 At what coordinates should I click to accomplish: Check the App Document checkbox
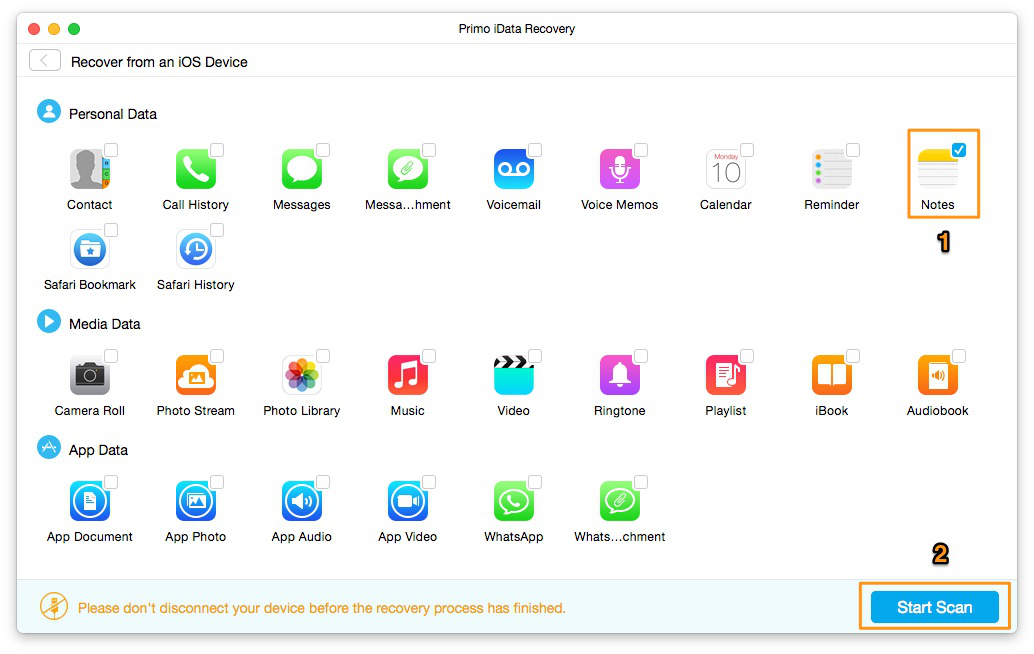coord(111,482)
